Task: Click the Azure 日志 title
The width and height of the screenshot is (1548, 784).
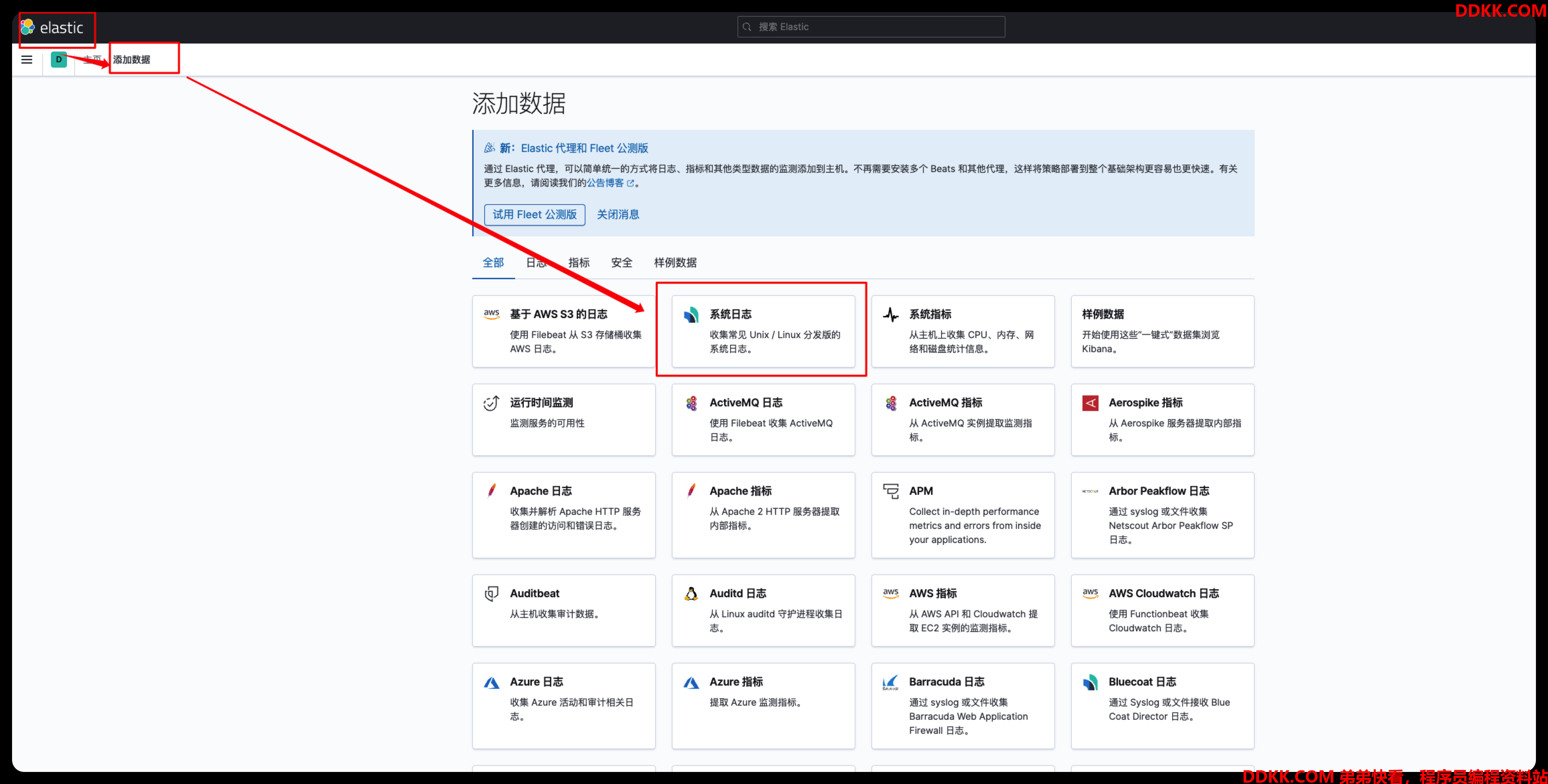Action: [x=536, y=682]
